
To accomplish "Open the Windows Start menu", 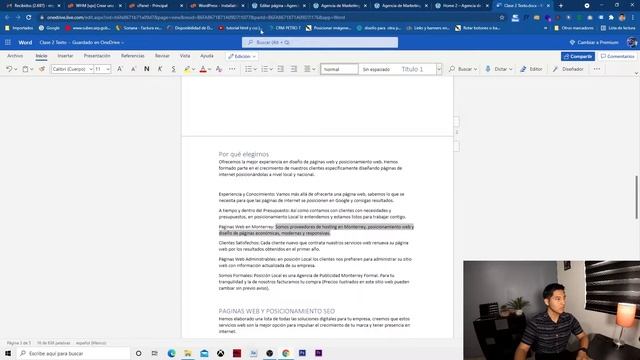I will [8, 353].
